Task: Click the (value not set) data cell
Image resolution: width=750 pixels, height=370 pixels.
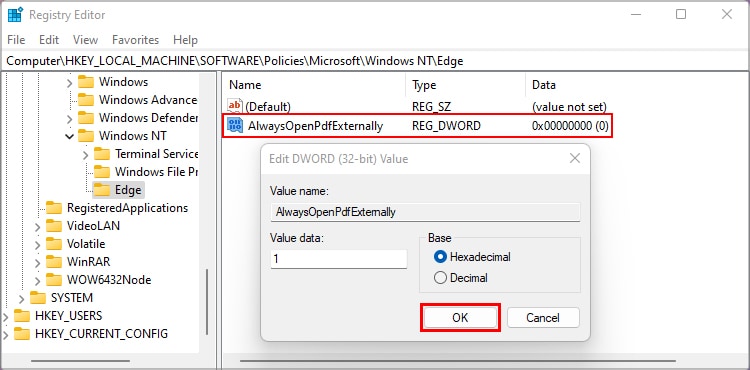Action: [x=569, y=107]
